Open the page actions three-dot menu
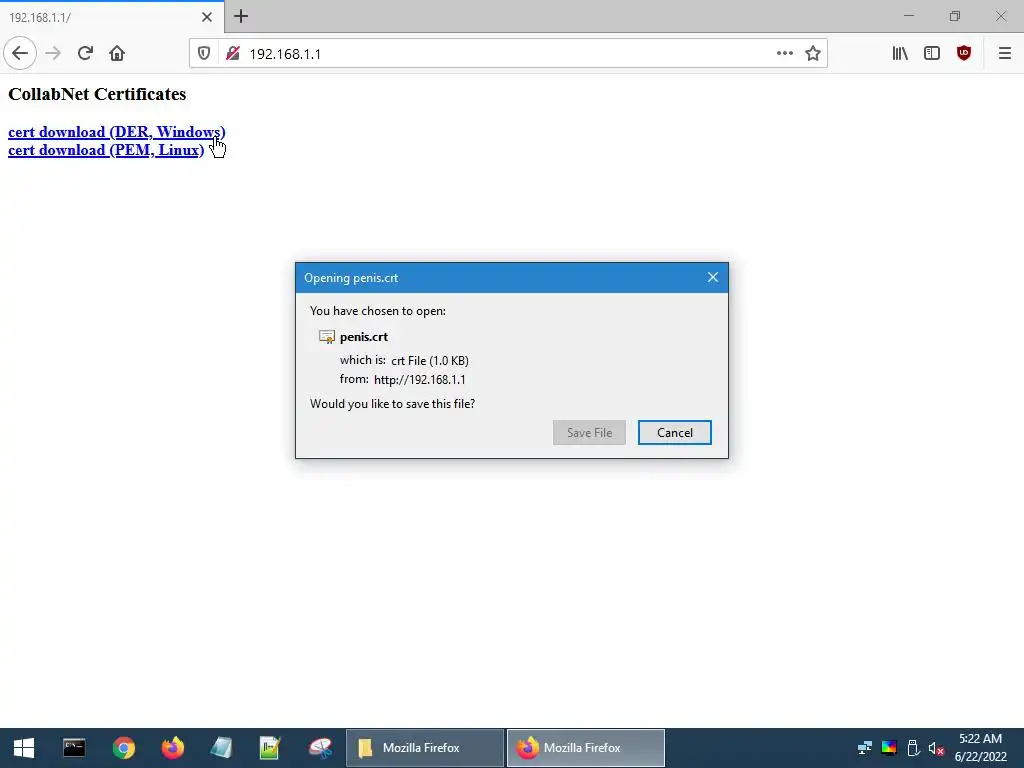The image size is (1024, 768). 785,54
